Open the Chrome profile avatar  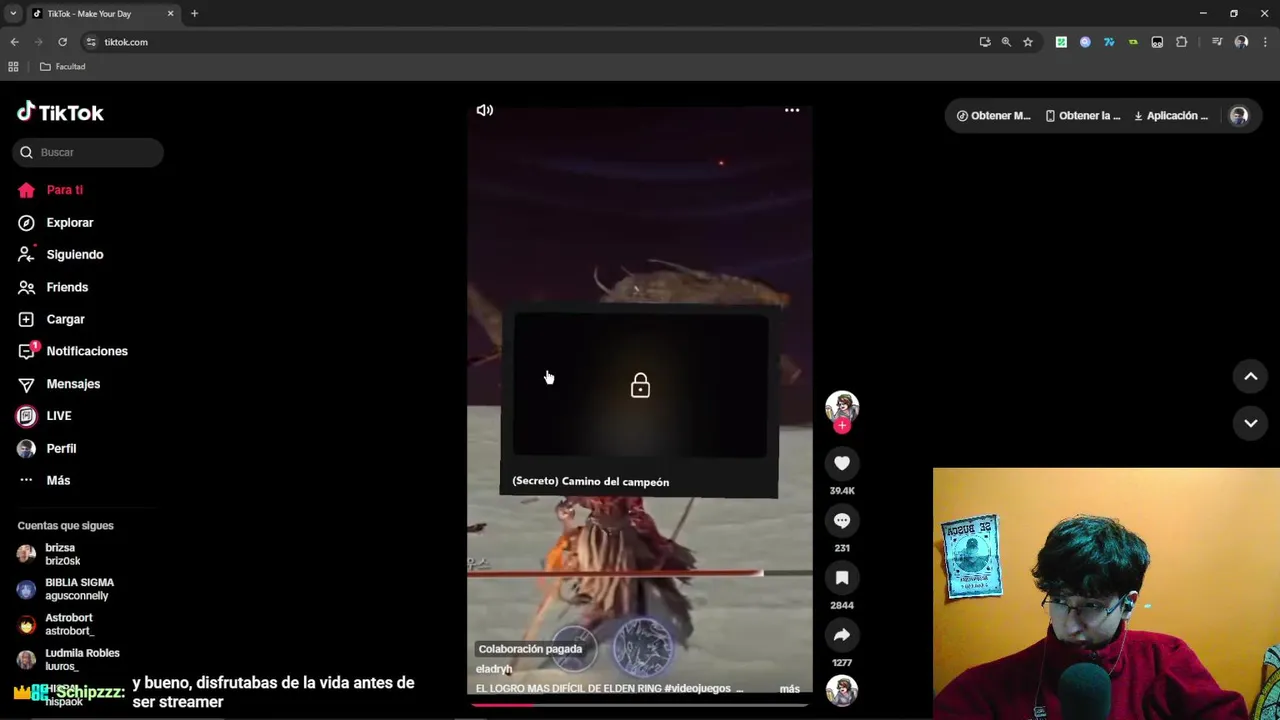click(x=1241, y=42)
